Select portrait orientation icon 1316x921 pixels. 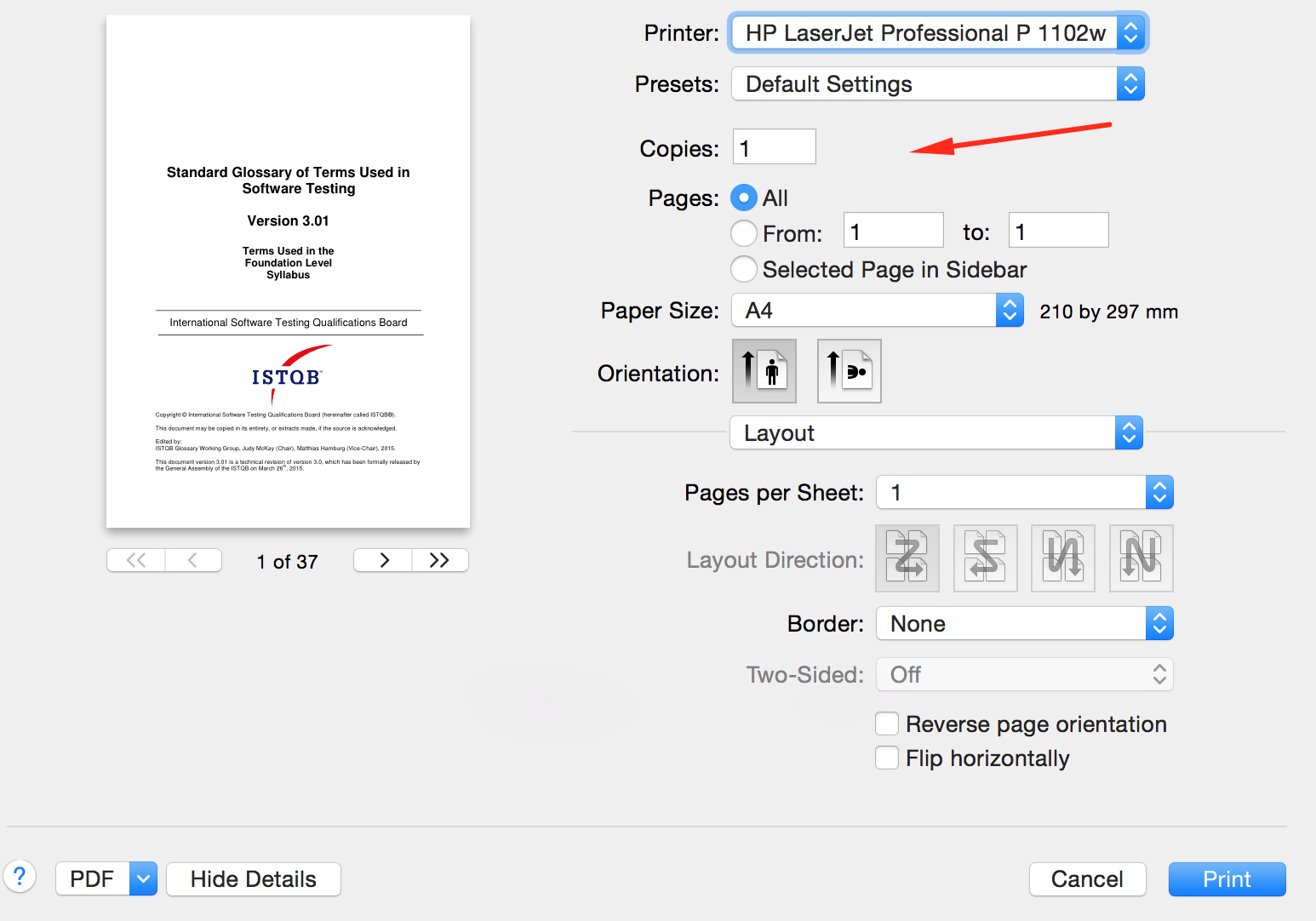pos(764,371)
